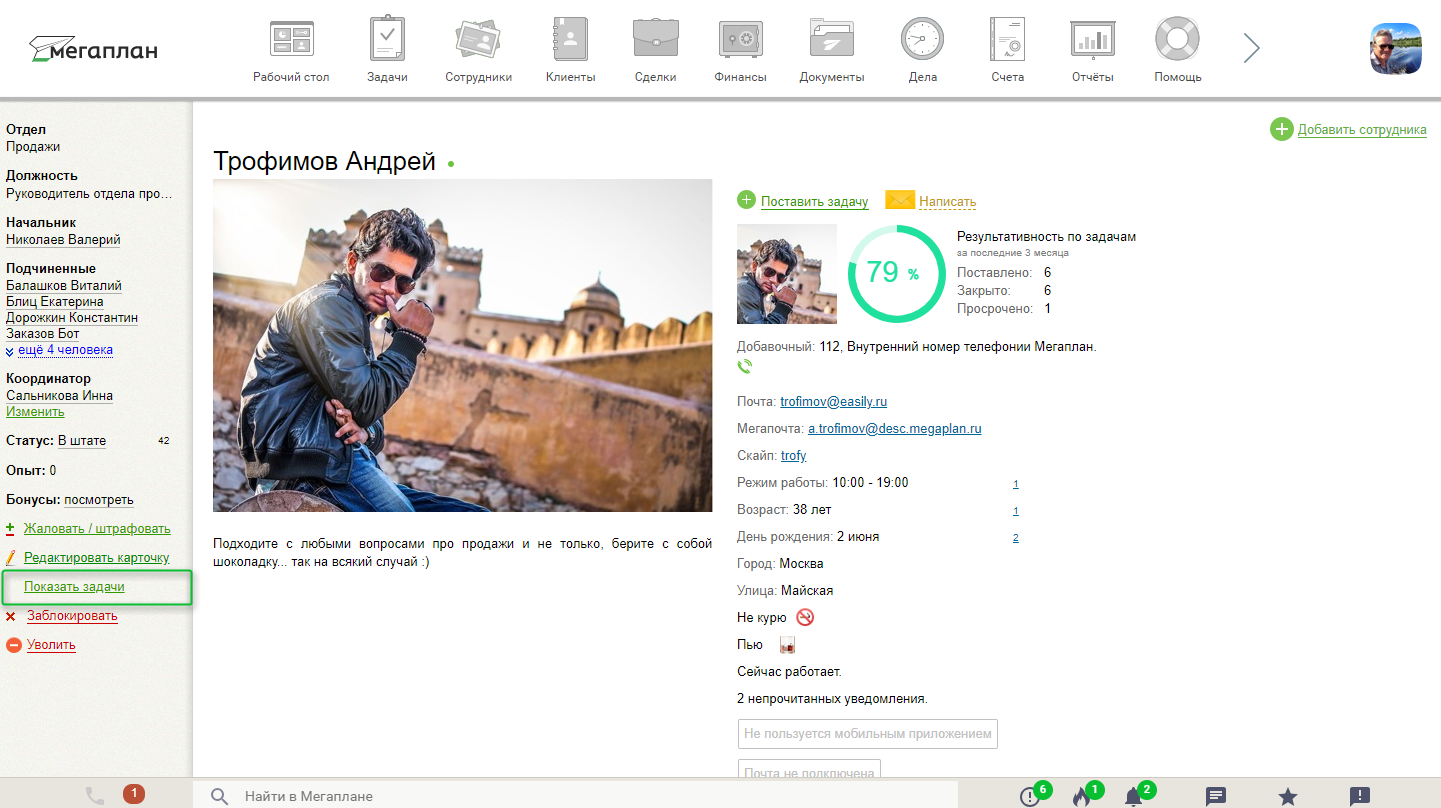Click the green phone call icon
Viewport: 1441px width, 808px height.
744,367
